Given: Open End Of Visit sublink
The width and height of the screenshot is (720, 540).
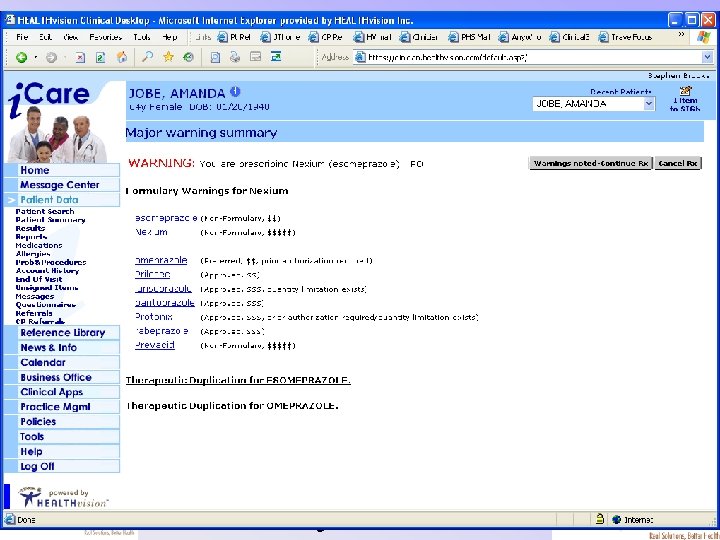Looking at the screenshot, I should (39, 279).
